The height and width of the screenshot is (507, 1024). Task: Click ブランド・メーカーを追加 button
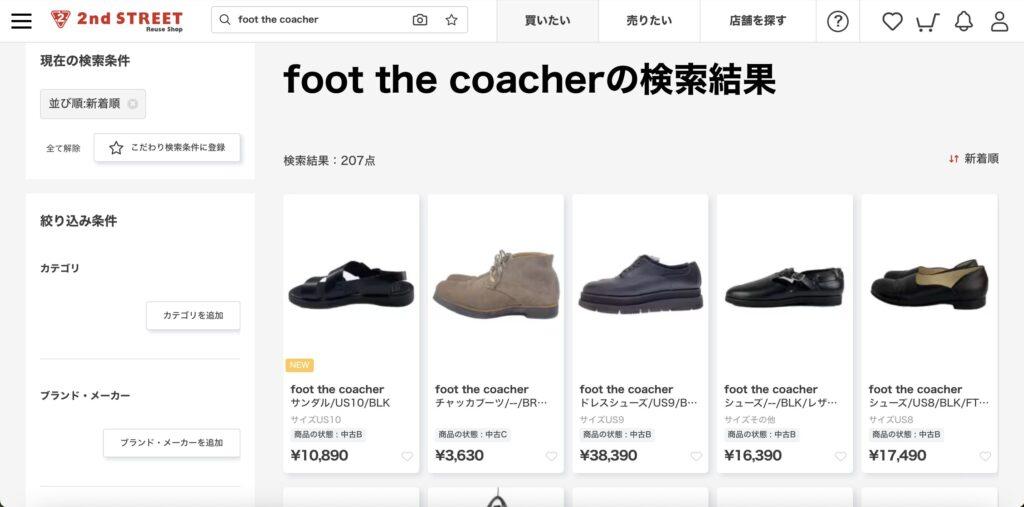pos(172,443)
